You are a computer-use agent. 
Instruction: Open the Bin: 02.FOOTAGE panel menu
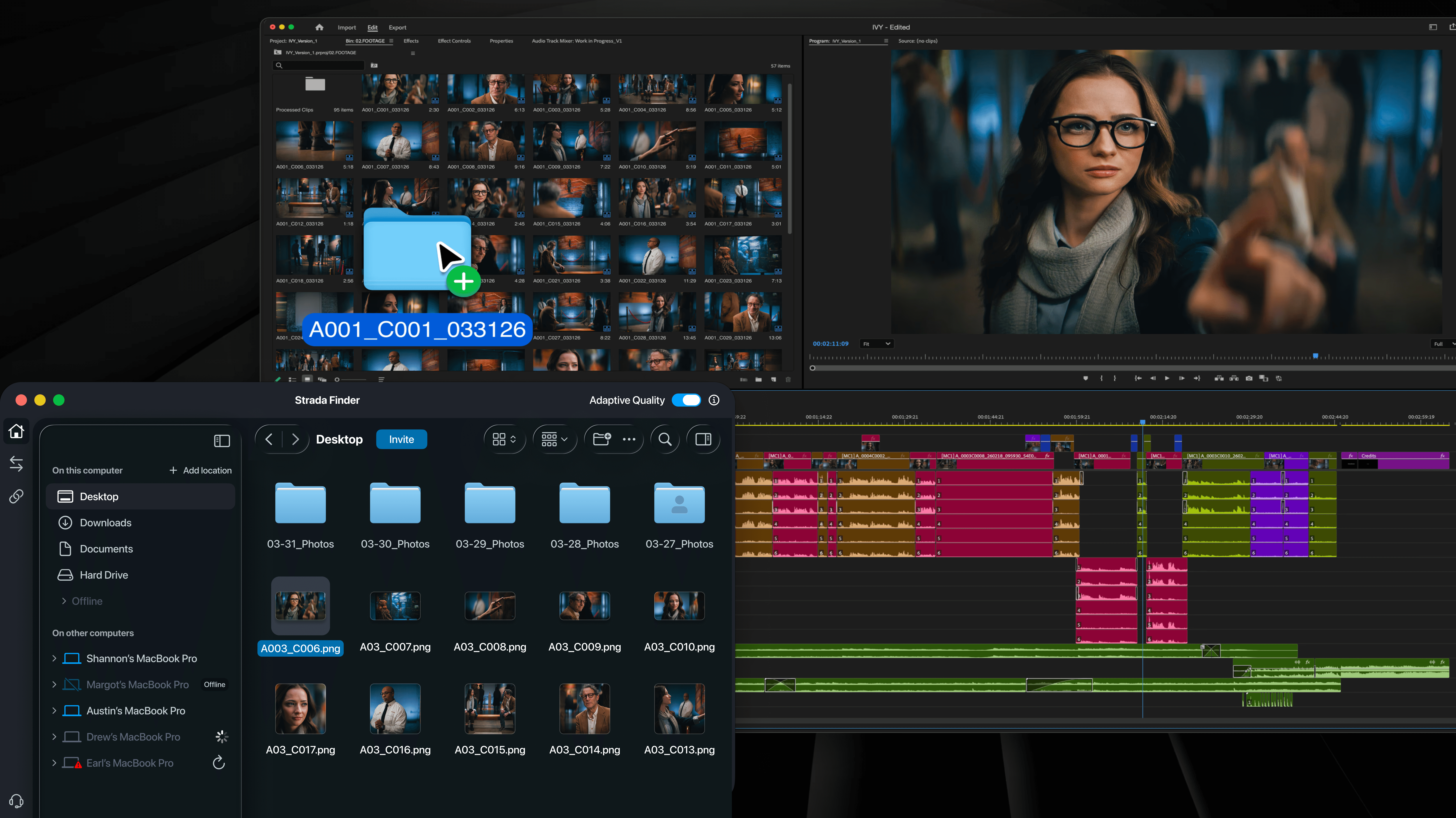point(391,41)
